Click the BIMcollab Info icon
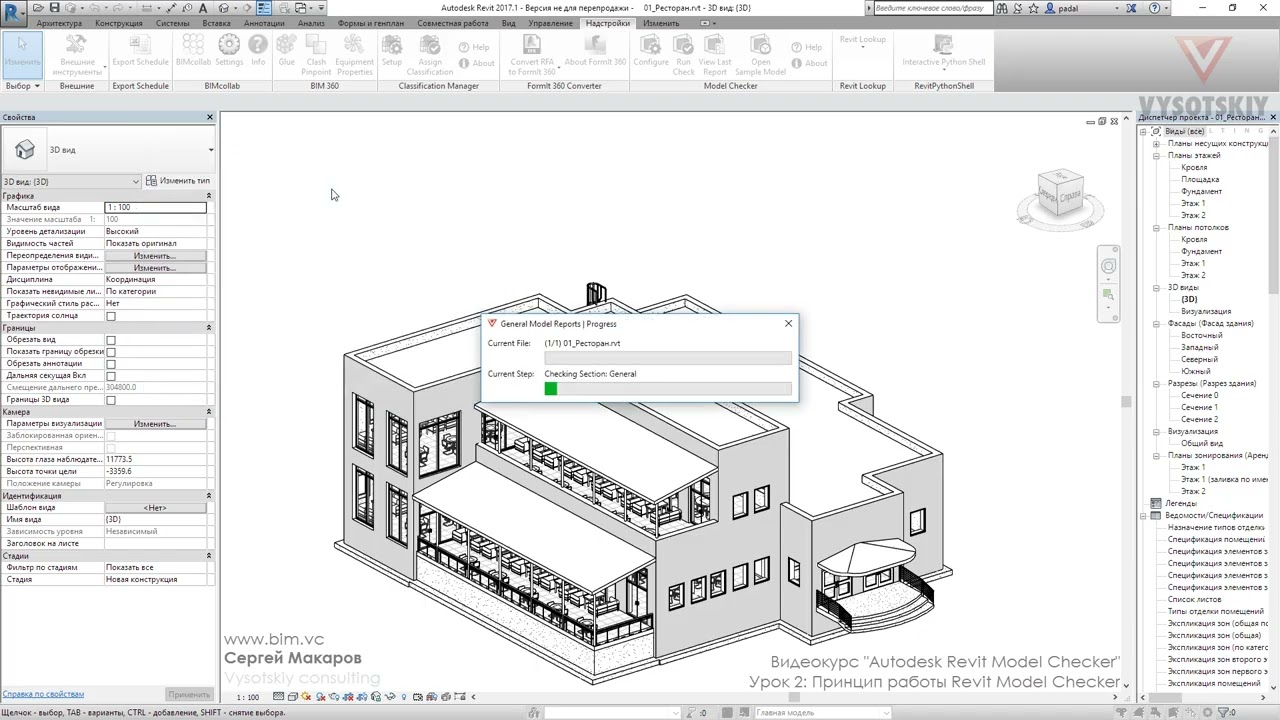Image resolution: width=1280 pixels, height=720 pixels. pos(258,52)
